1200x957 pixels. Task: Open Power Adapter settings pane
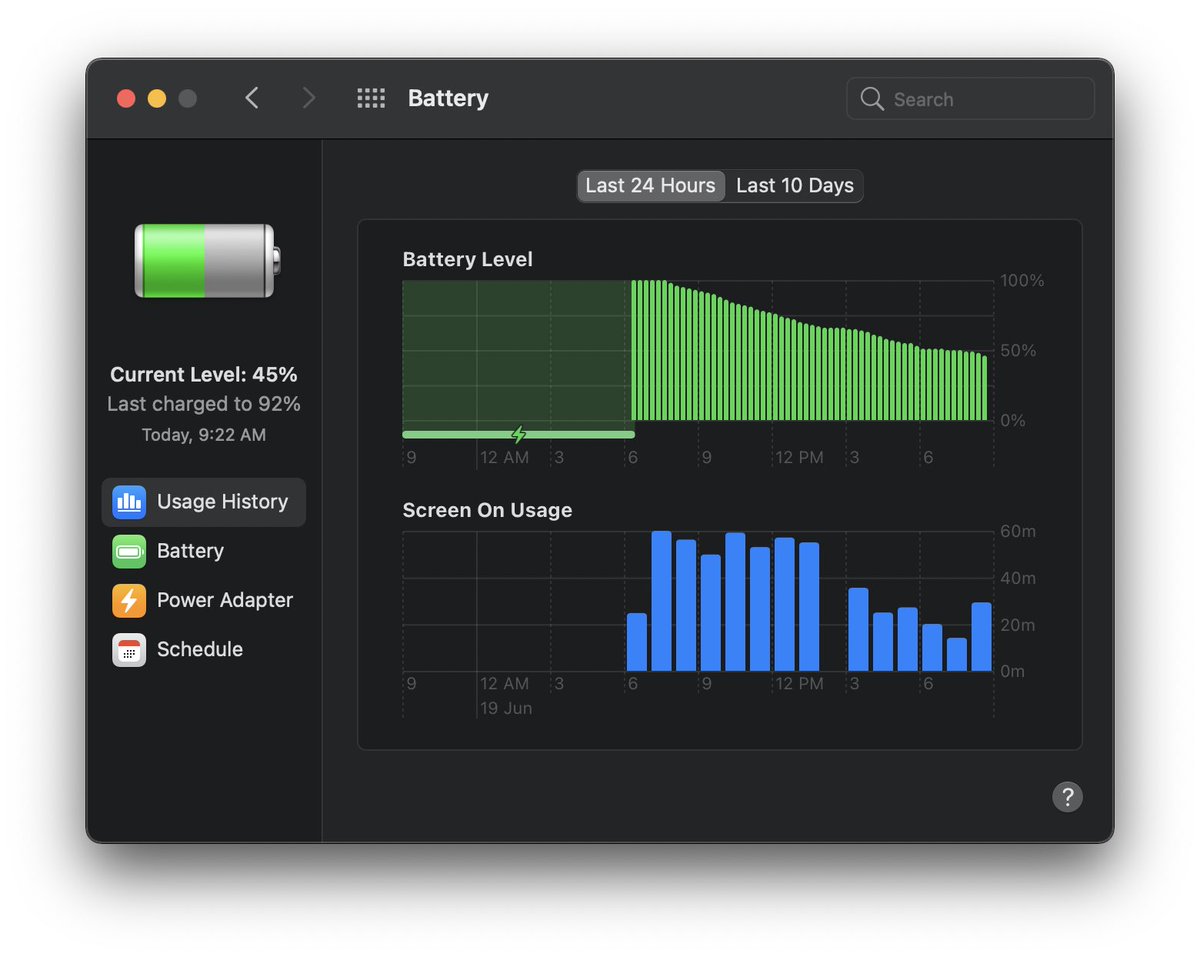(204, 600)
